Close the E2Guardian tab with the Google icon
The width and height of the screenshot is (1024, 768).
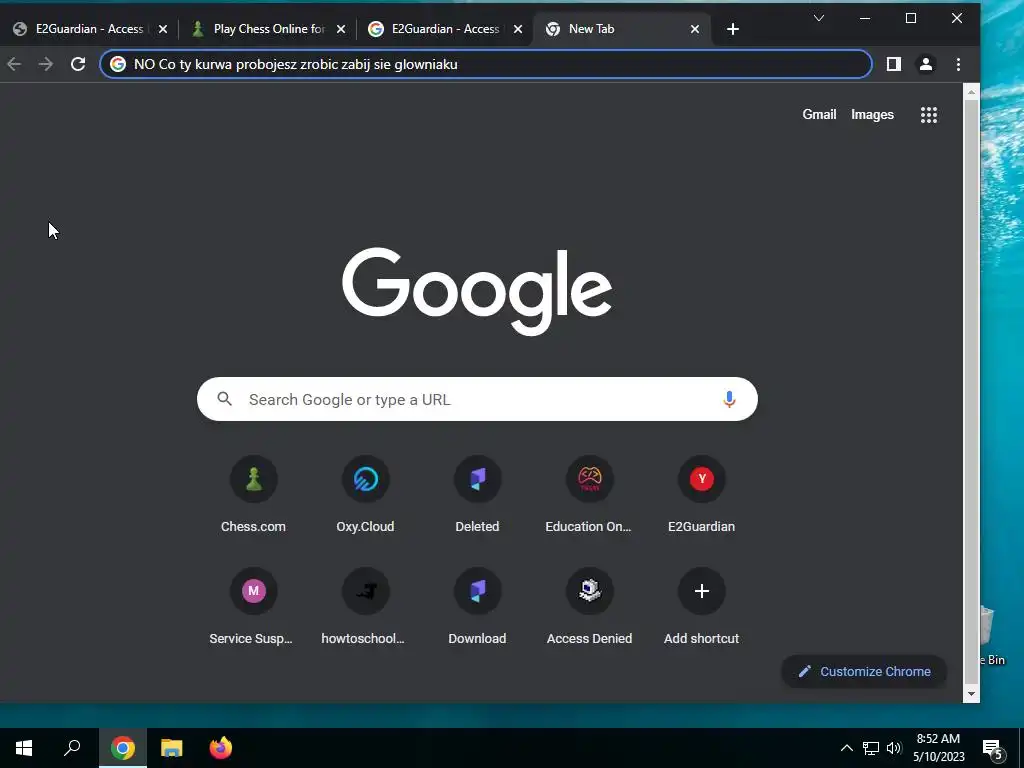click(x=518, y=29)
